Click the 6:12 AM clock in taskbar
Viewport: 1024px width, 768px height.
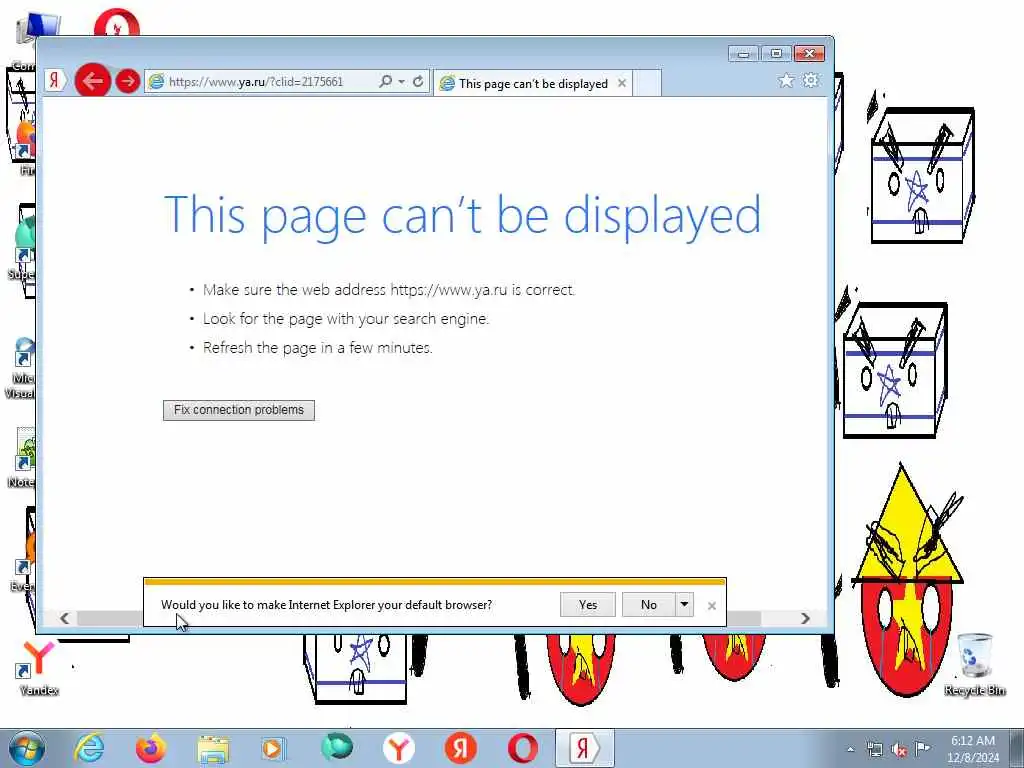pos(973,741)
